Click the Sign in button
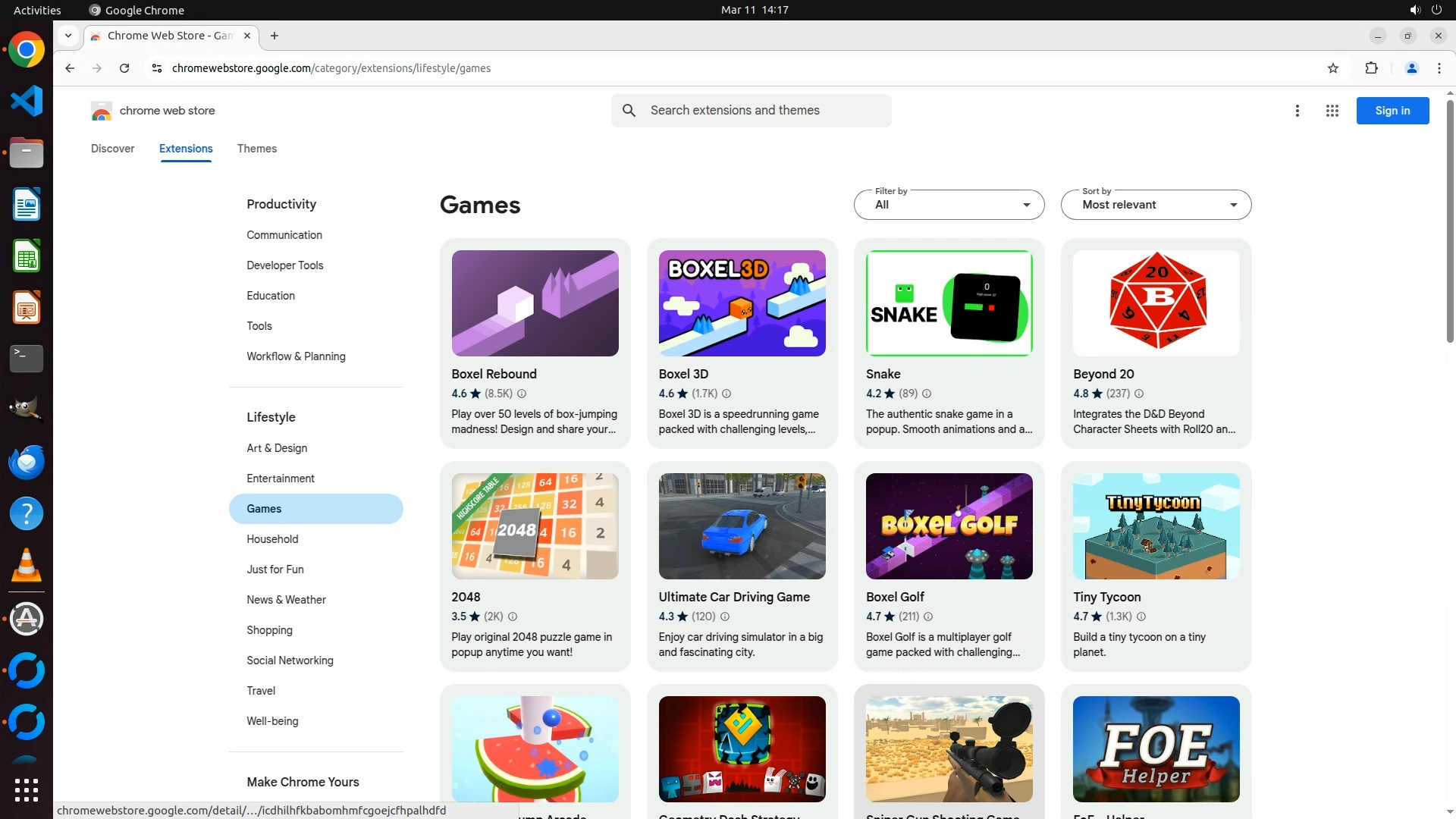The width and height of the screenshot is (1456, 819). click(1392, 111)
